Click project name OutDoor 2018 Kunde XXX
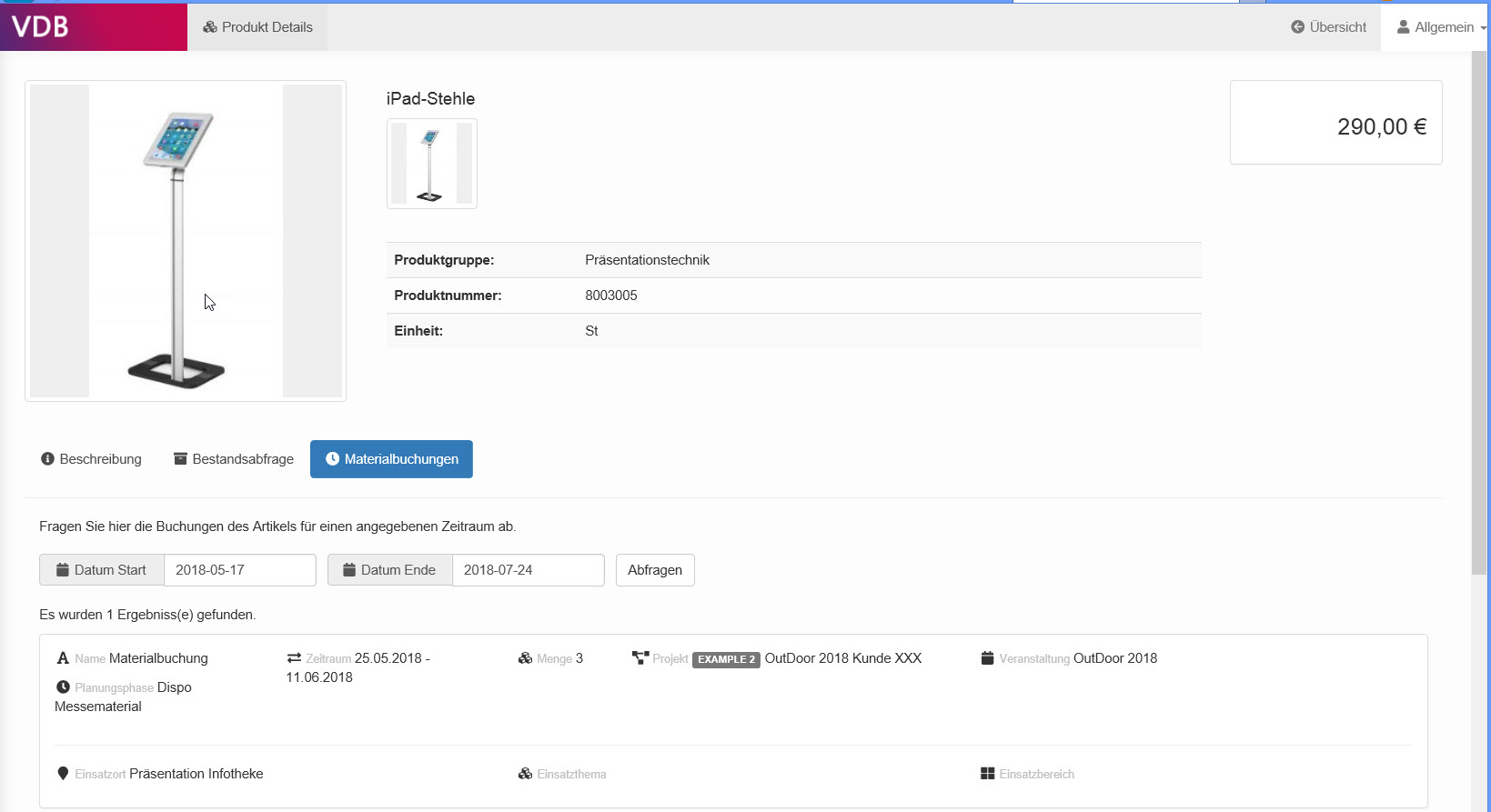1491x812 pixels. pyautogui.click(x=843, y=658)
